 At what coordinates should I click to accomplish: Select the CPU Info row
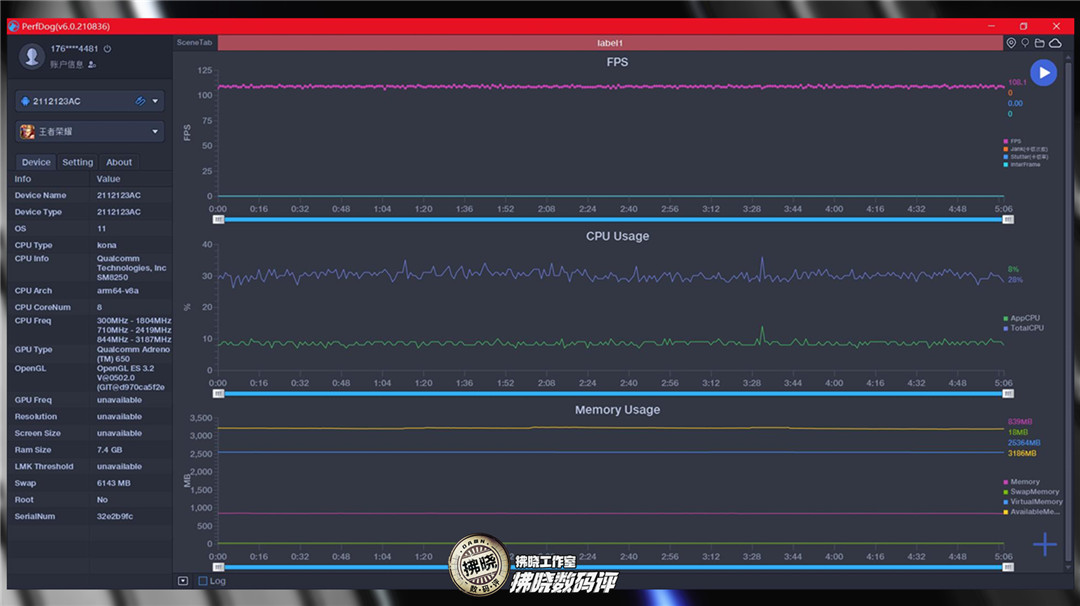pyautogui.click(x=90, y=268)
